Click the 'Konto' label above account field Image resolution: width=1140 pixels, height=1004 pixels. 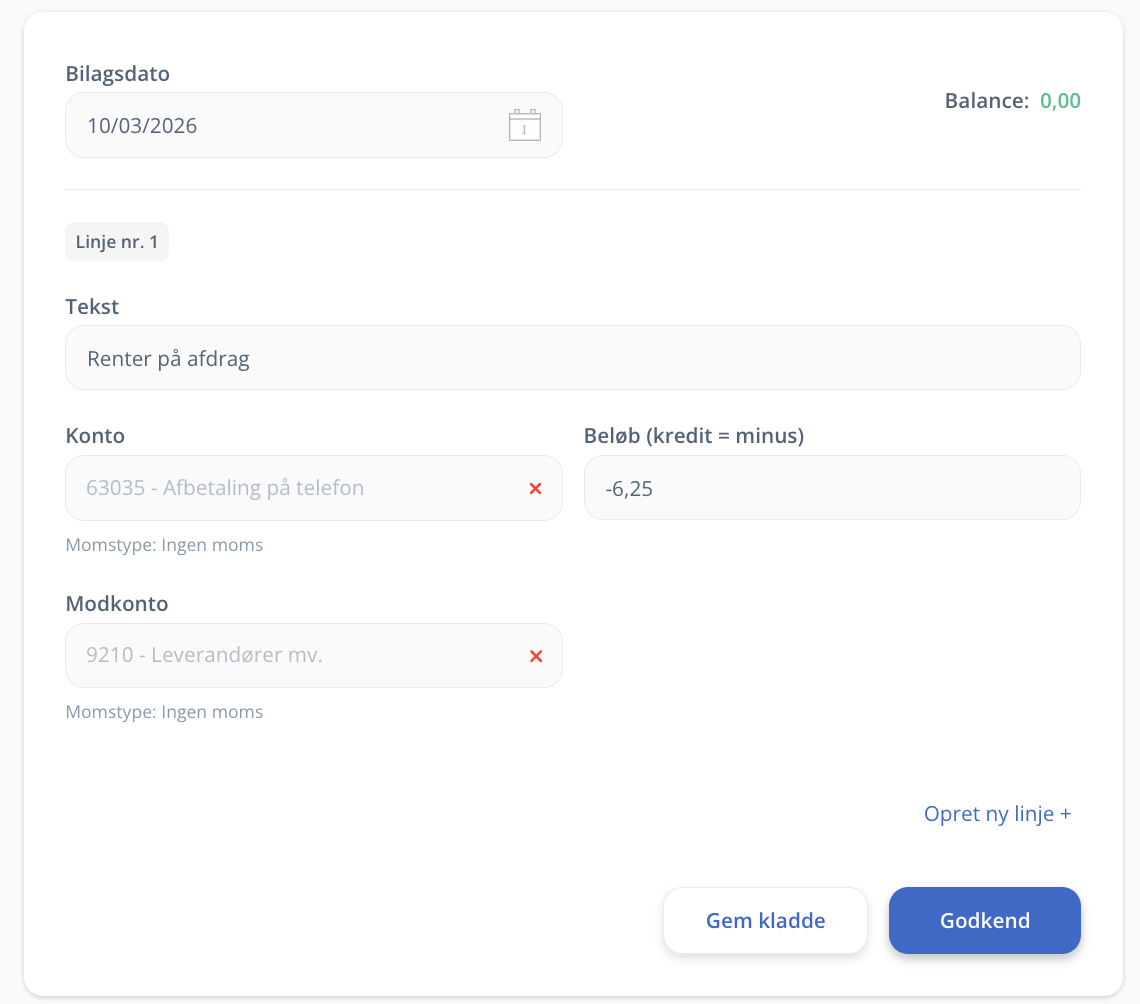tap(95, 436)
